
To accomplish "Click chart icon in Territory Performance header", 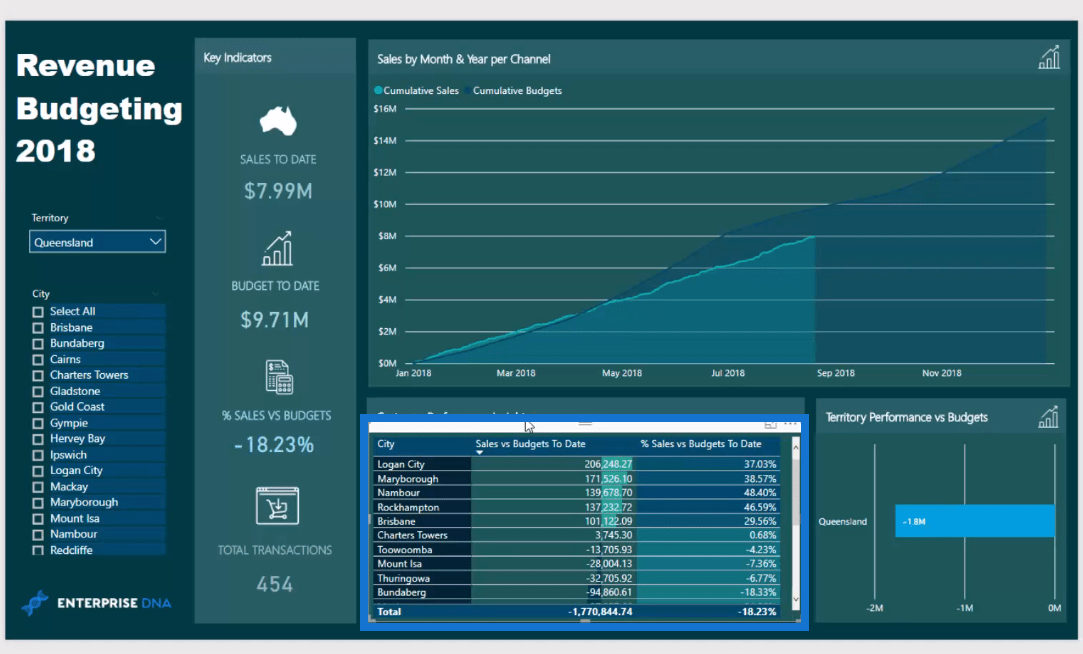I will 1048,416.
